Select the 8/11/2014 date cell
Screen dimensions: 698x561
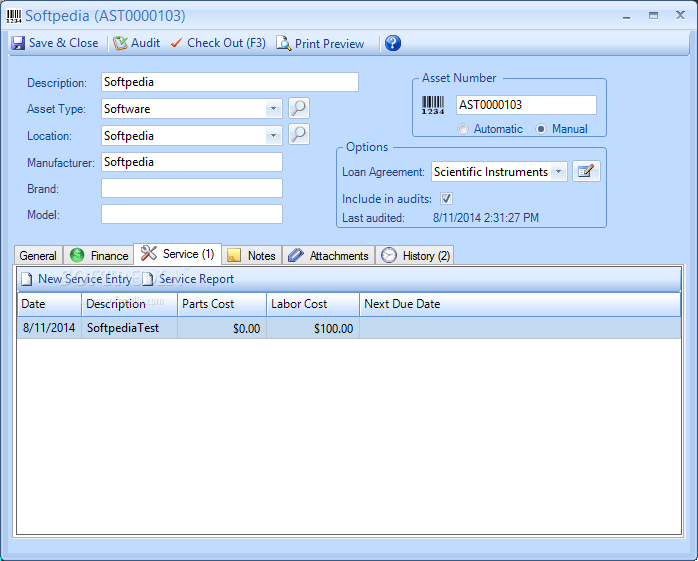pyautogui.click(x=49, y=328)
